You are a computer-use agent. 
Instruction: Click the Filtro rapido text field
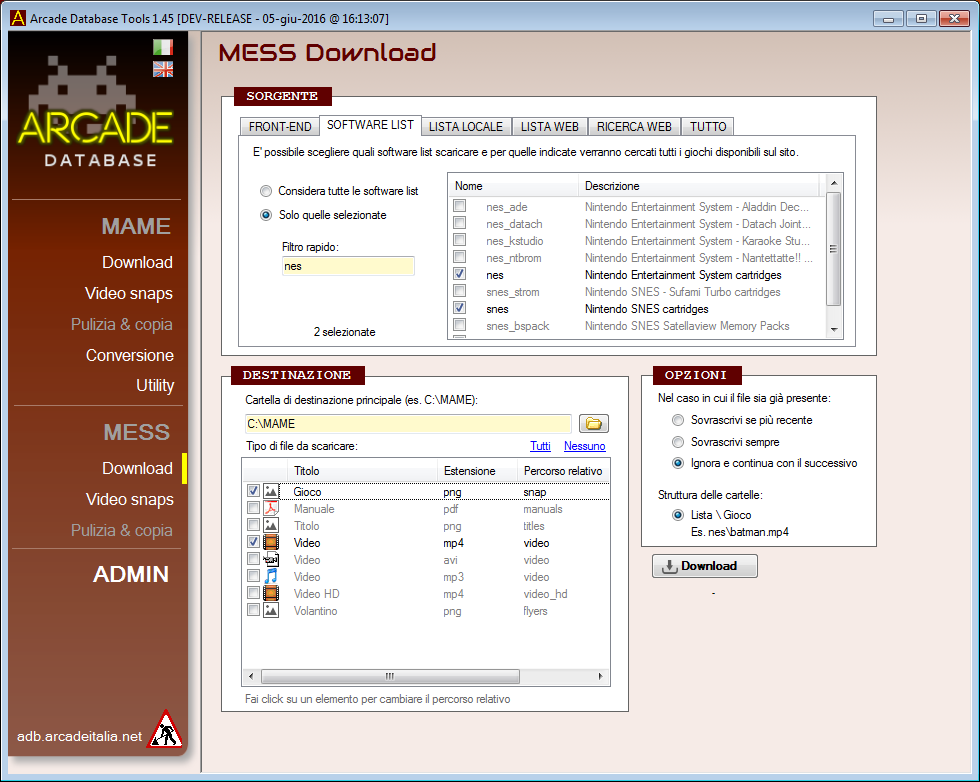[x=348, y=267]
